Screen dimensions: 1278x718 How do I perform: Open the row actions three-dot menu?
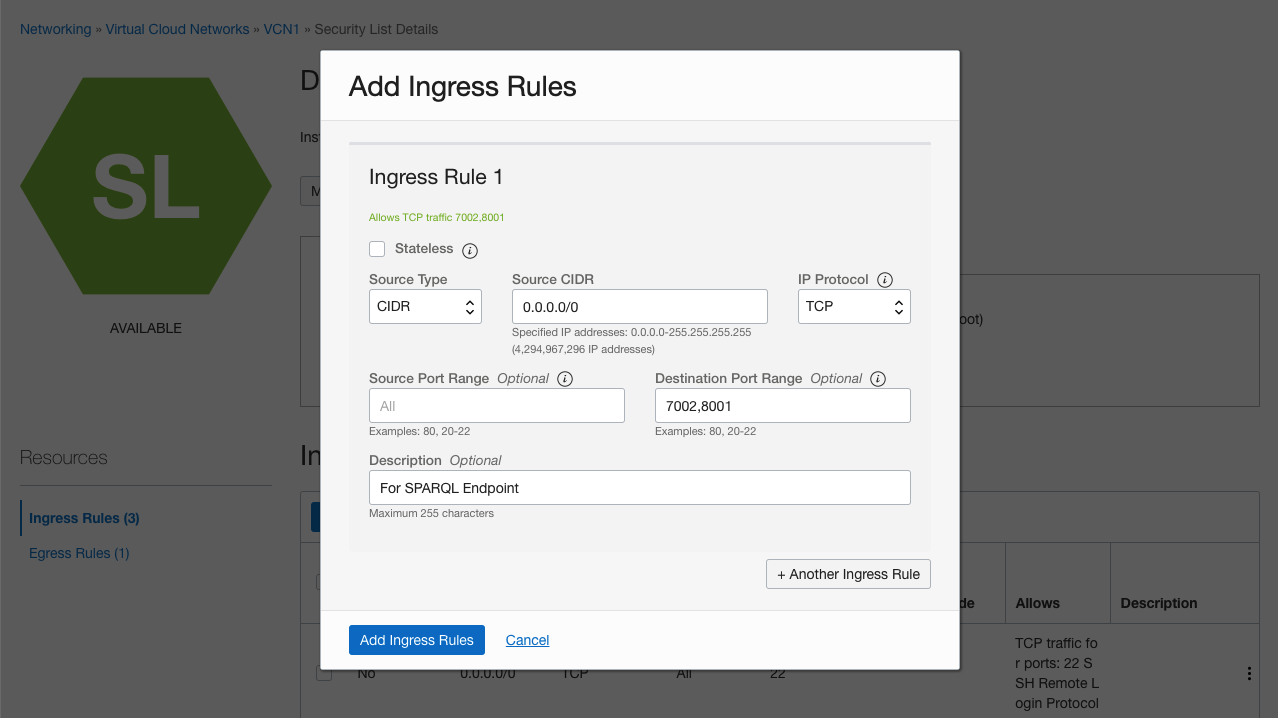click(x=1249, y=674)
